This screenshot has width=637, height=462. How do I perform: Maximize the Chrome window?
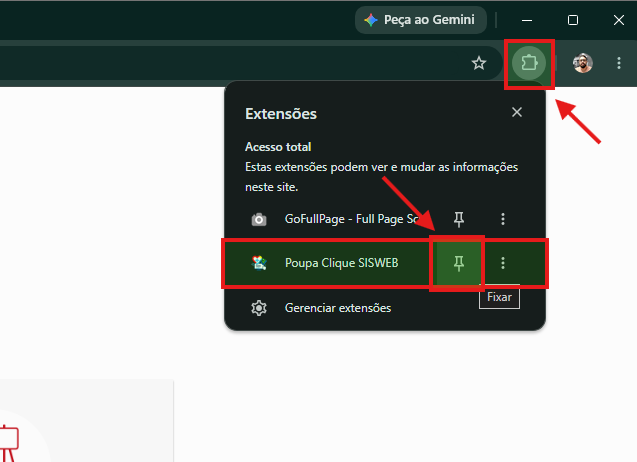click(573, 20)
